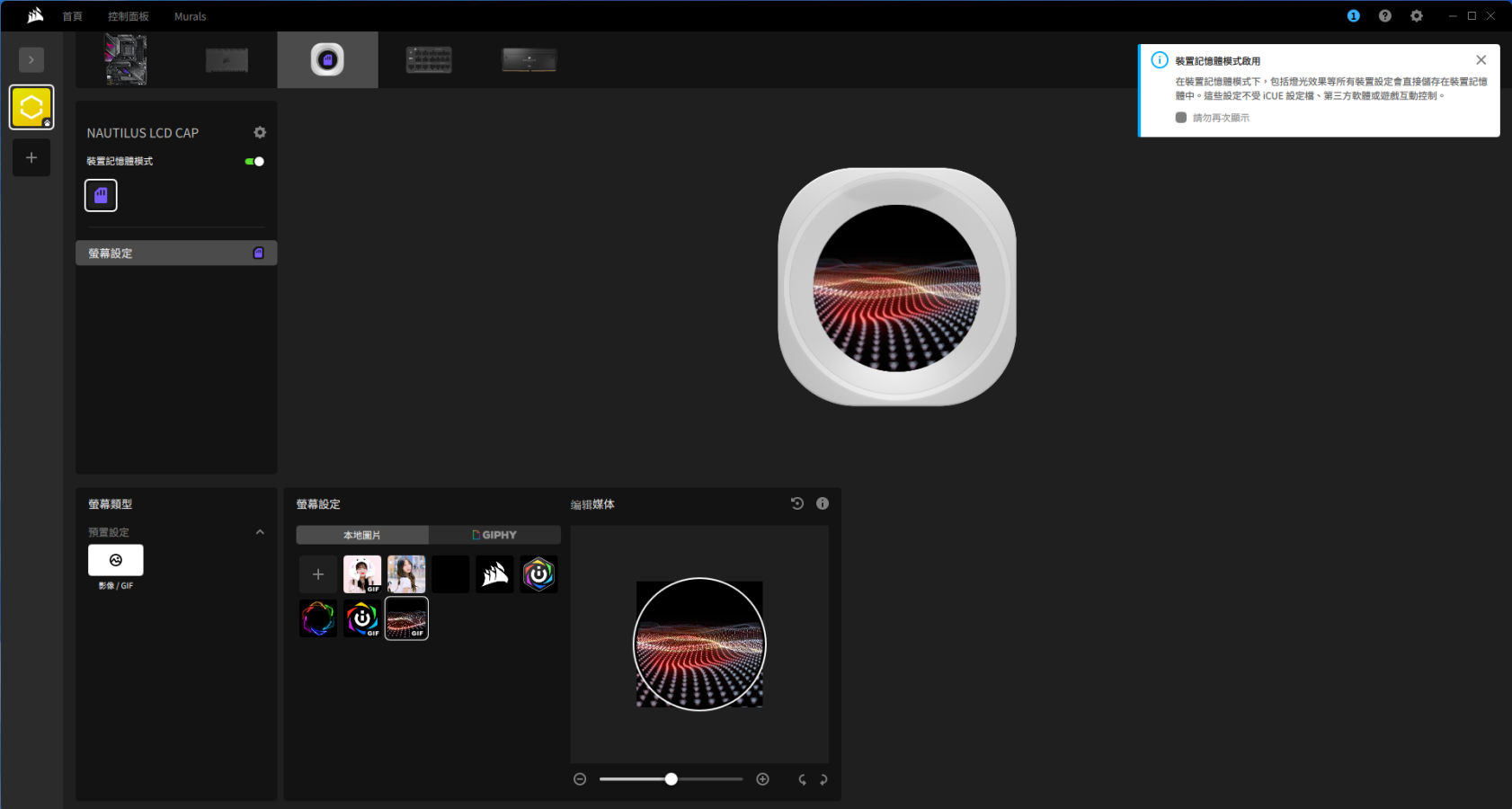The image size is (1512, 809).
Task: Click the device memory card icon
Action: click(101, 195)
